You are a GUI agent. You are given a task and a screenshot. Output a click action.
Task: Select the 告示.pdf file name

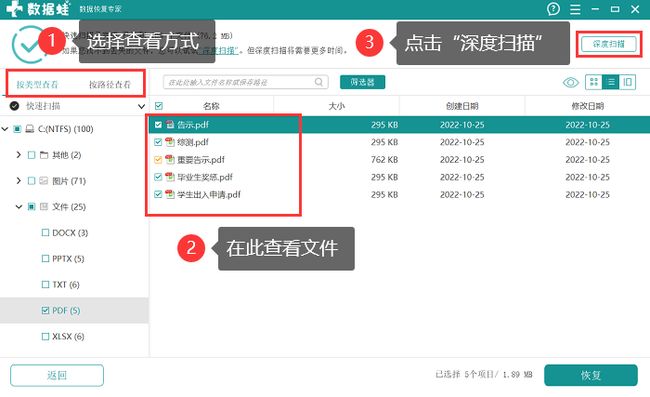coord(193,124)
